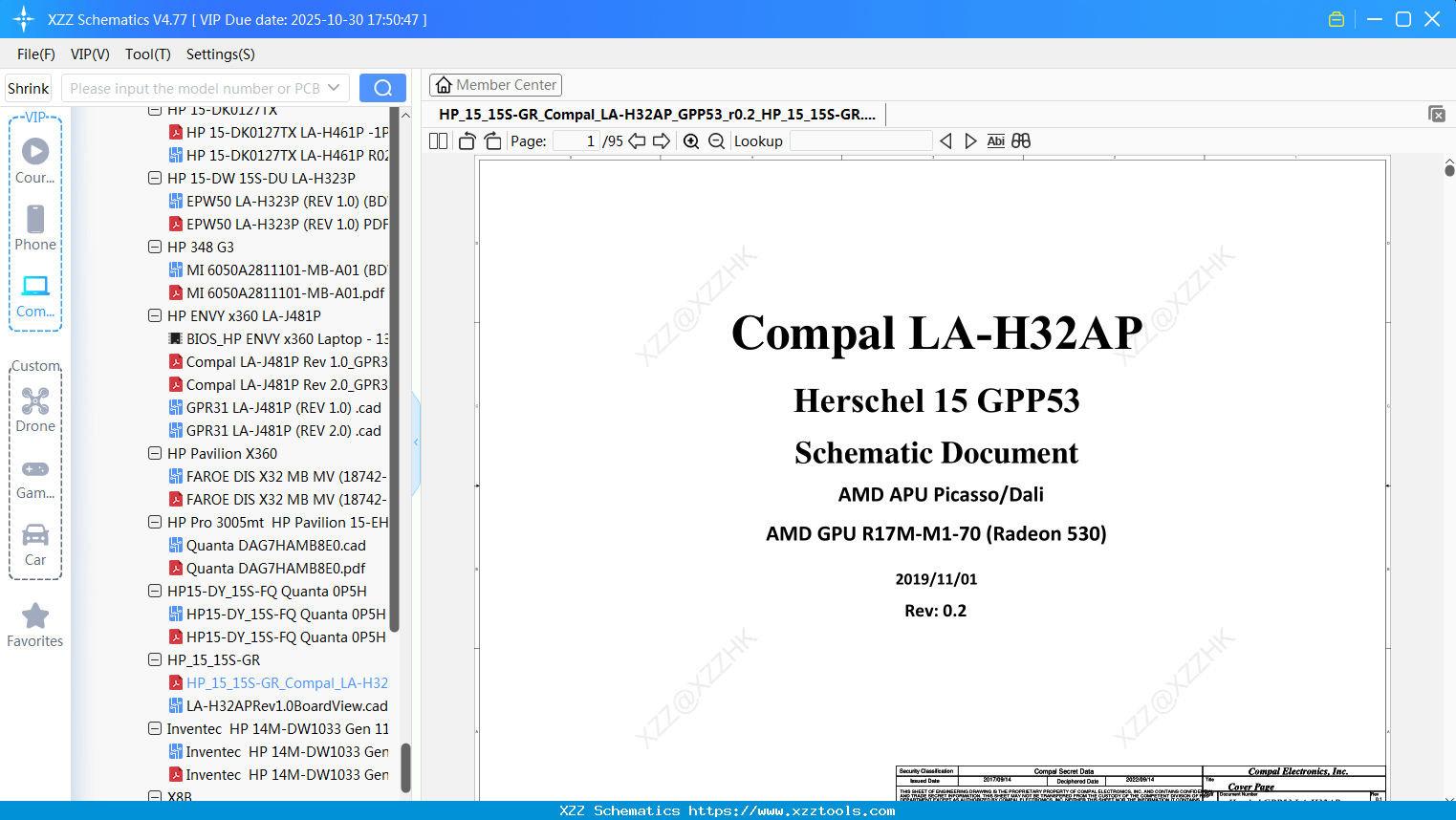Click the XZZ Schematics app logo
The image size is (1456, 820).
24,19
